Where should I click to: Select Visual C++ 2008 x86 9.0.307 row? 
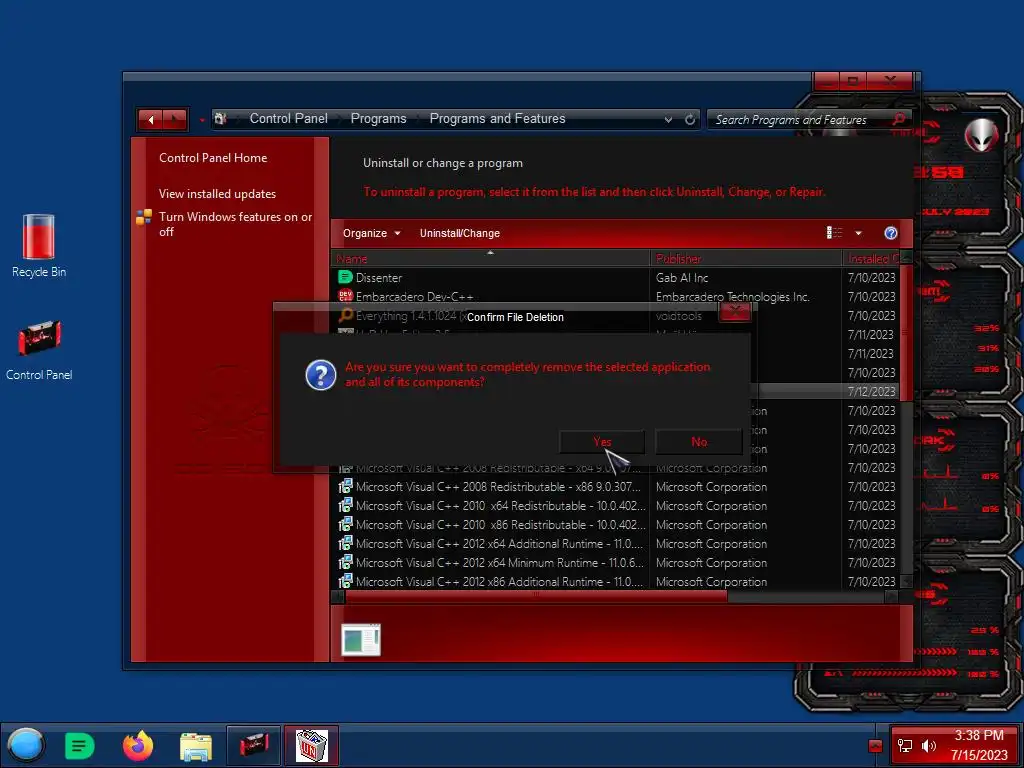click(615, 487)
